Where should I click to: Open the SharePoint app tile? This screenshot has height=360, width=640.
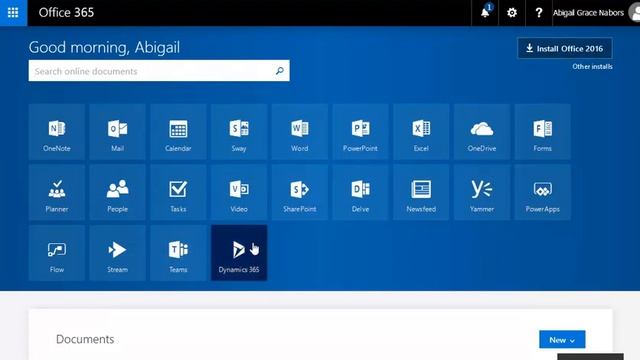pos(300,193)
